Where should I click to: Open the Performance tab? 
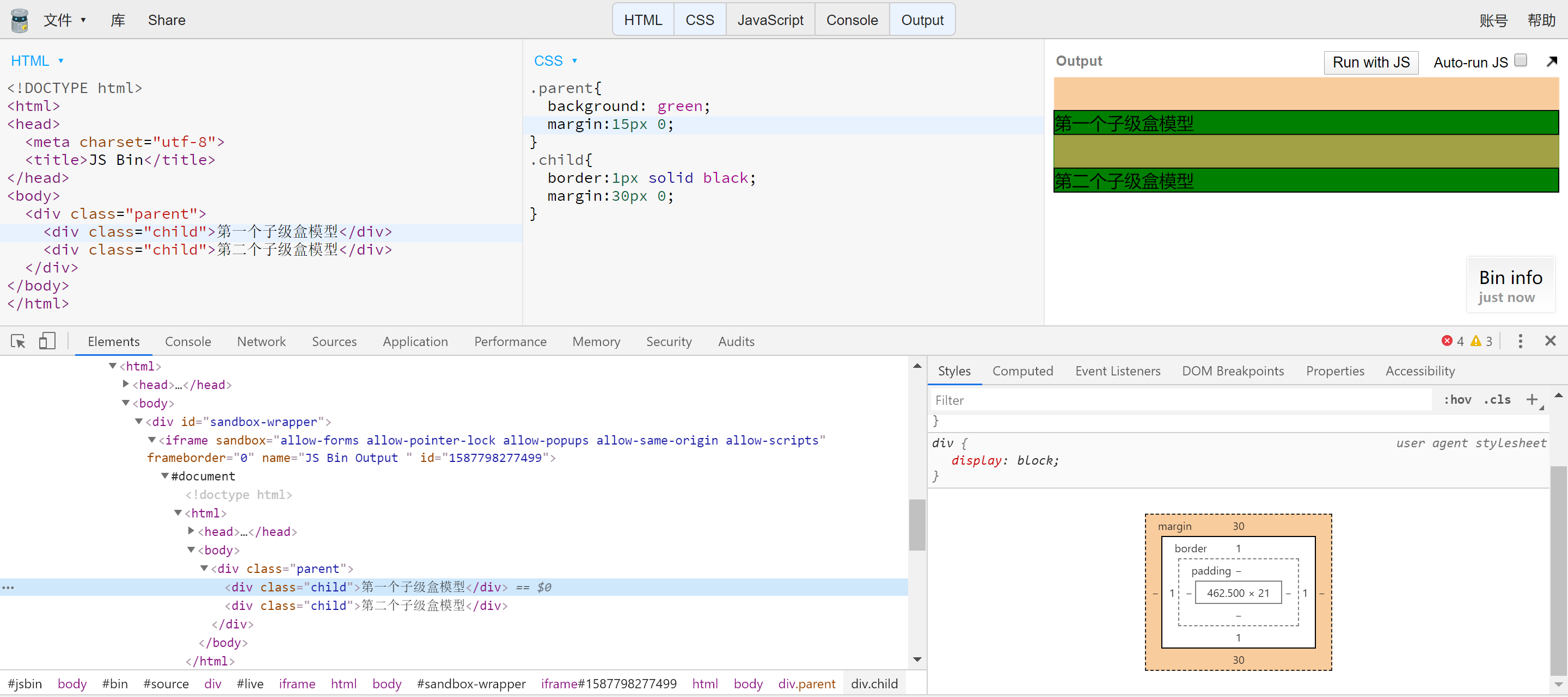coord(510,341)
